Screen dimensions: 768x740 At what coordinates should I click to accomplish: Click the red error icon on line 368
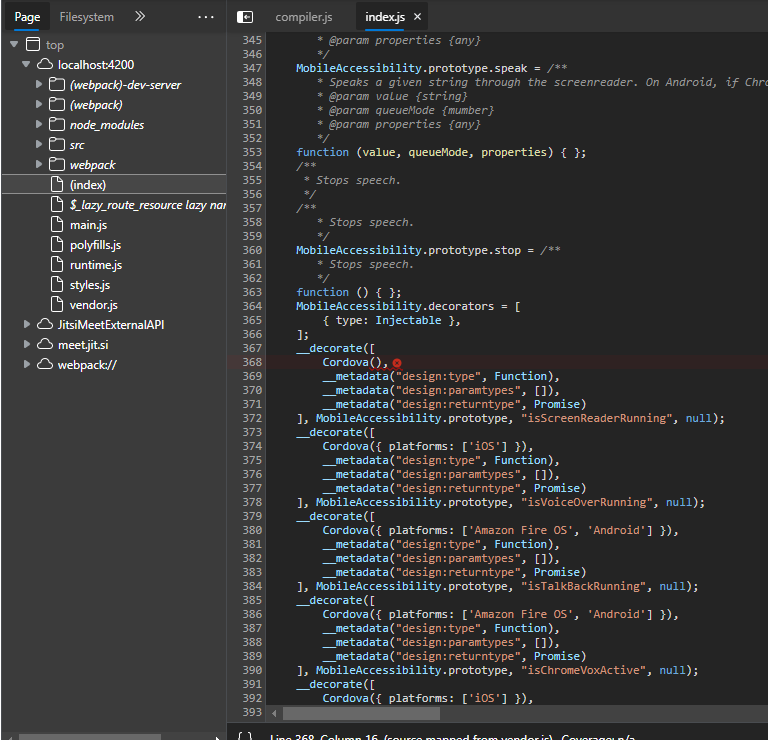397,363
